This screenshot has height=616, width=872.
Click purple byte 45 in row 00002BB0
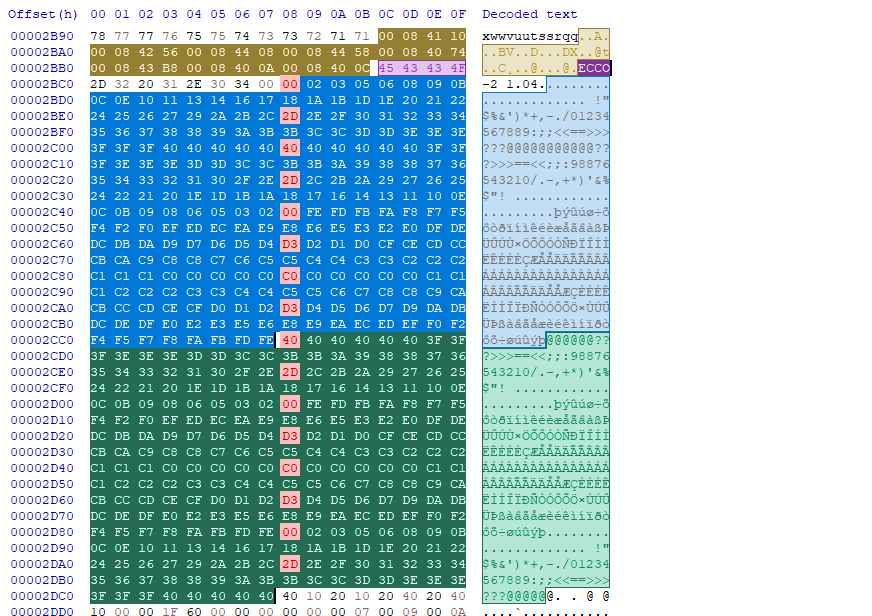[x=386, y=68]
